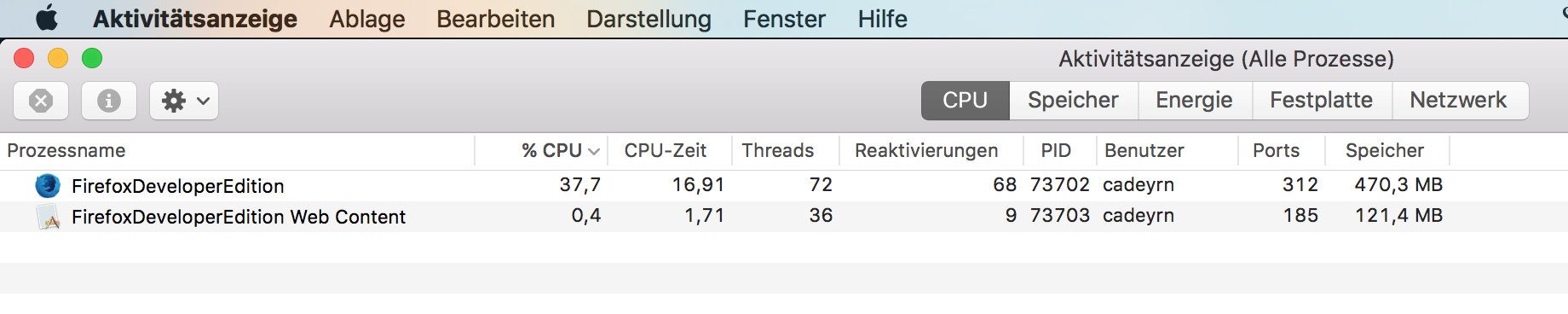Viewport: 1568px width, 314px height.
Task: Sort by the PID column header
Action: coord(1056,150)
